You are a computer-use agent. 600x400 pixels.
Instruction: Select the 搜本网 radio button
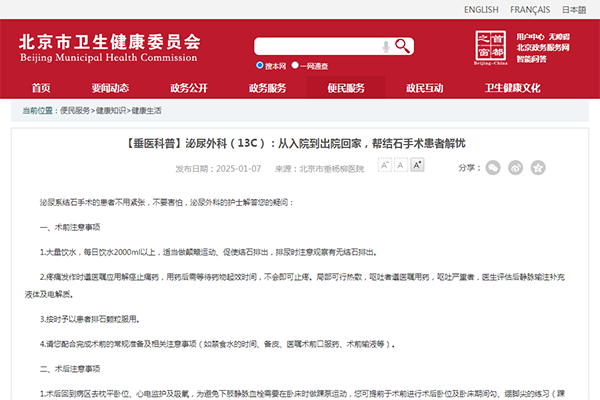261,65
